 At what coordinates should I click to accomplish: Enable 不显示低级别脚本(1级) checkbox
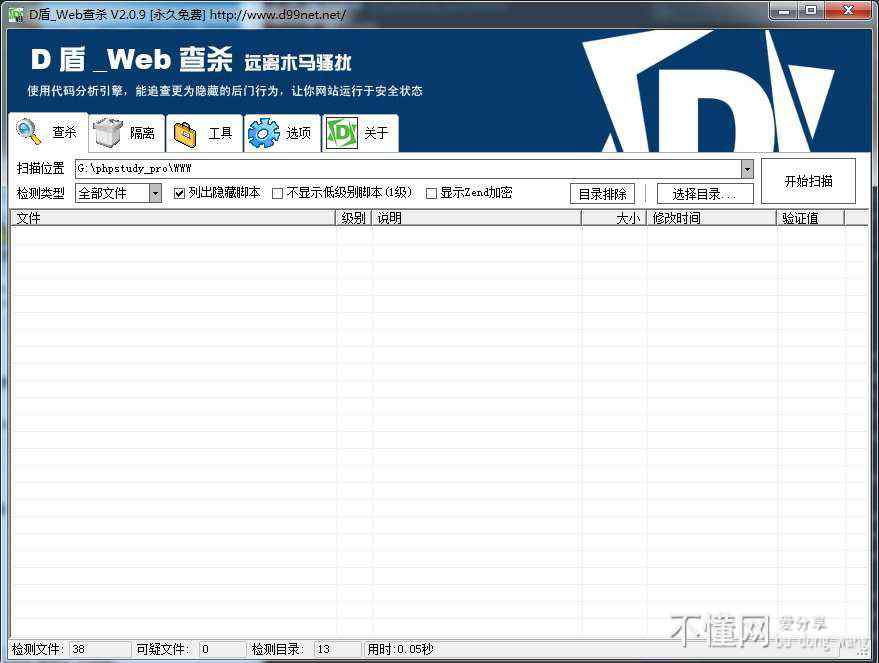(277, 193)
